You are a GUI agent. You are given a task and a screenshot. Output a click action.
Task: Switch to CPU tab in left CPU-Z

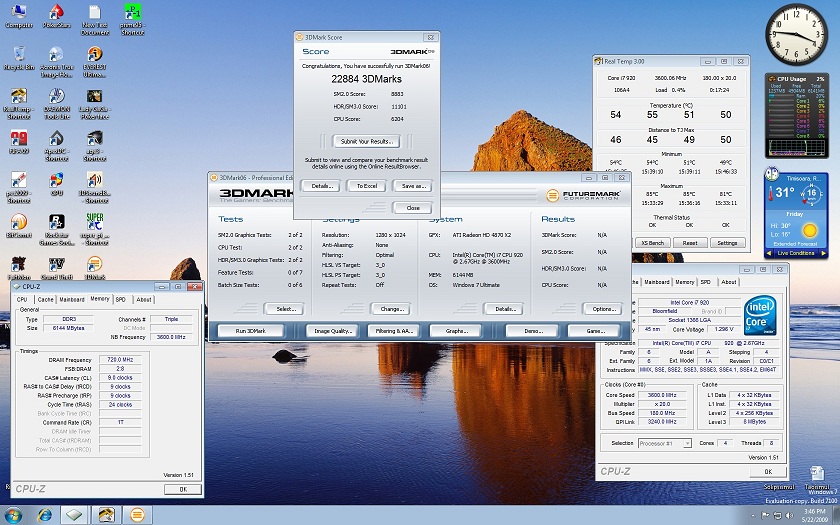click(x=22, y=299)
